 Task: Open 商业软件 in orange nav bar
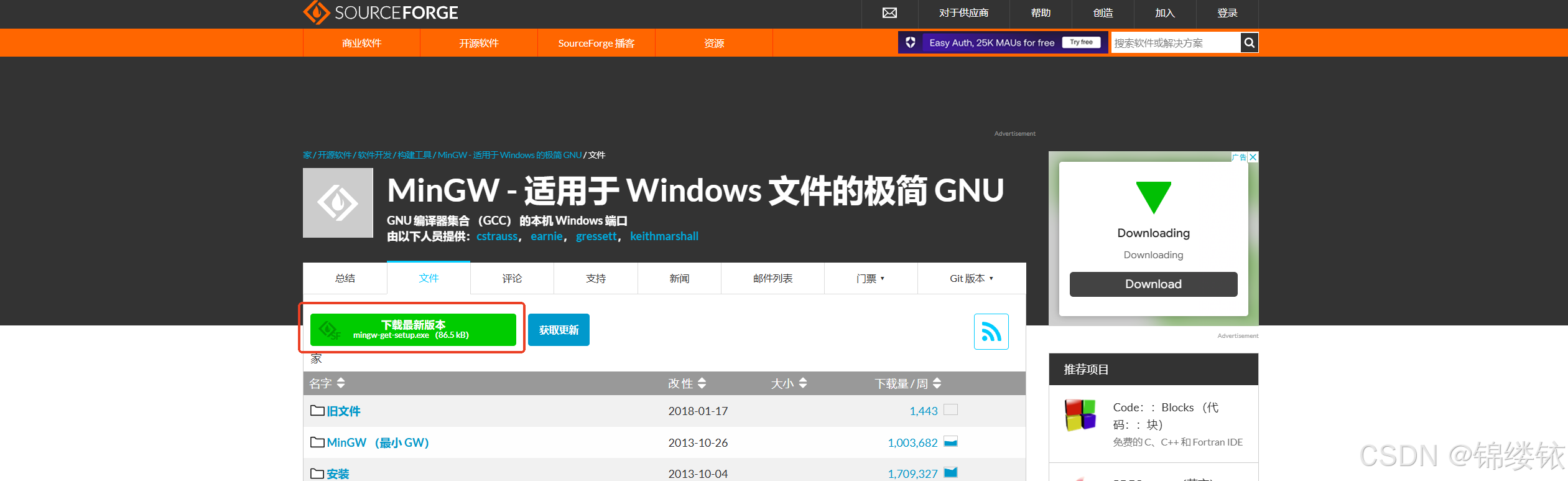(361, 43)
